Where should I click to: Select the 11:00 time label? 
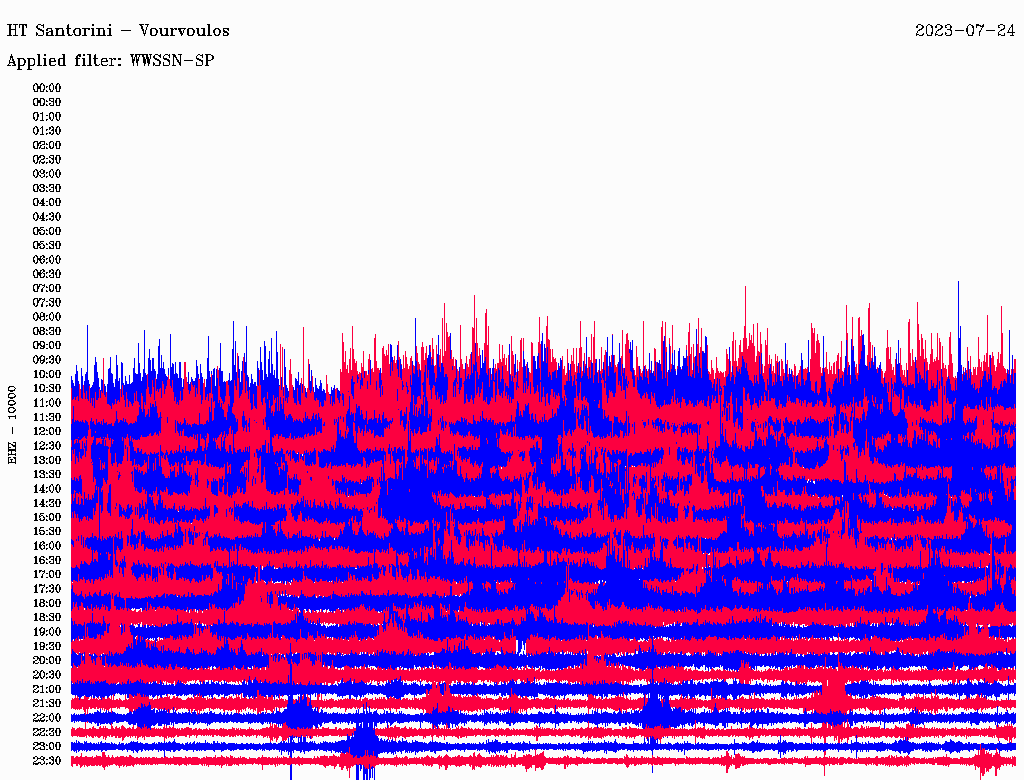tap(47, 403)
